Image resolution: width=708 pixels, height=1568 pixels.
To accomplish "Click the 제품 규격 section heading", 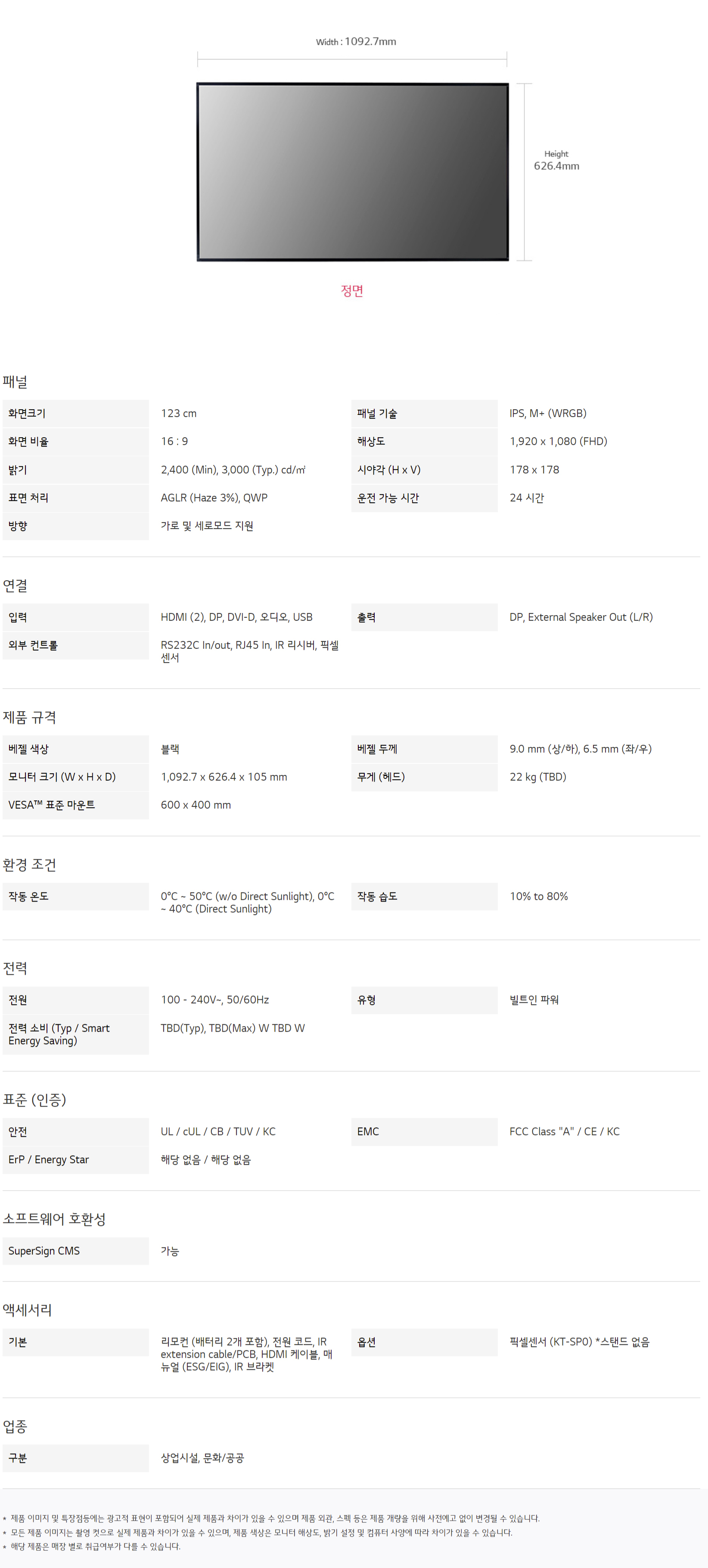I will [29, 717].
